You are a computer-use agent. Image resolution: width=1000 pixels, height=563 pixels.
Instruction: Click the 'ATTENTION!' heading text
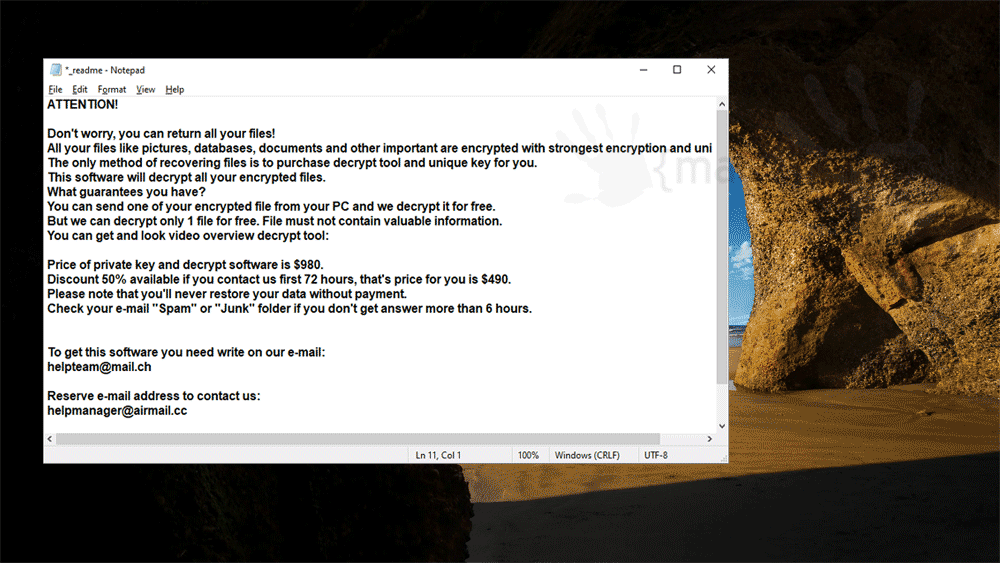[x=83, y=105]
